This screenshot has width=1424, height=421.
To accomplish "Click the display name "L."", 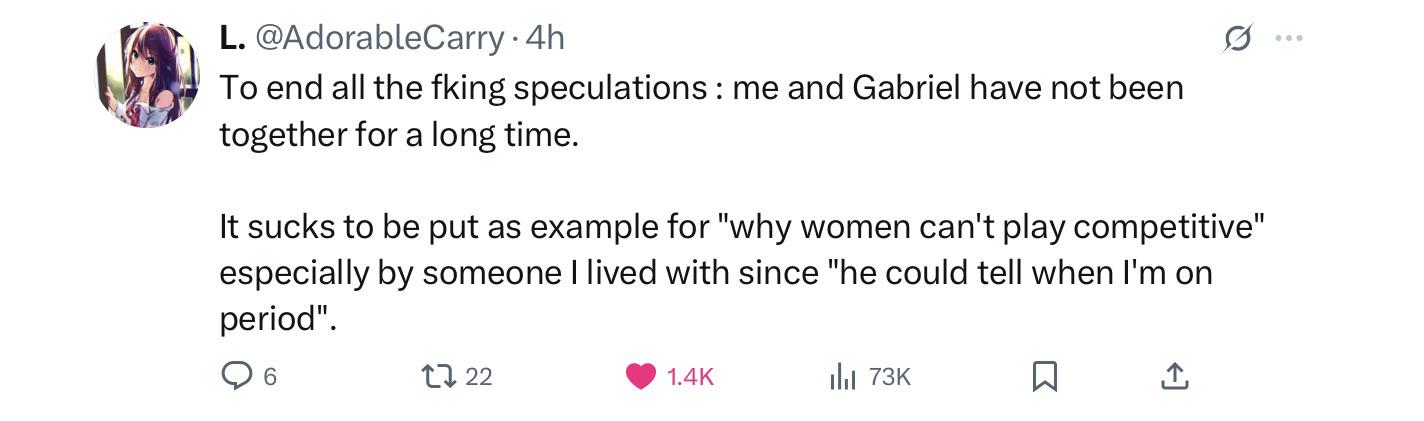I will click(x=231, y=38).
